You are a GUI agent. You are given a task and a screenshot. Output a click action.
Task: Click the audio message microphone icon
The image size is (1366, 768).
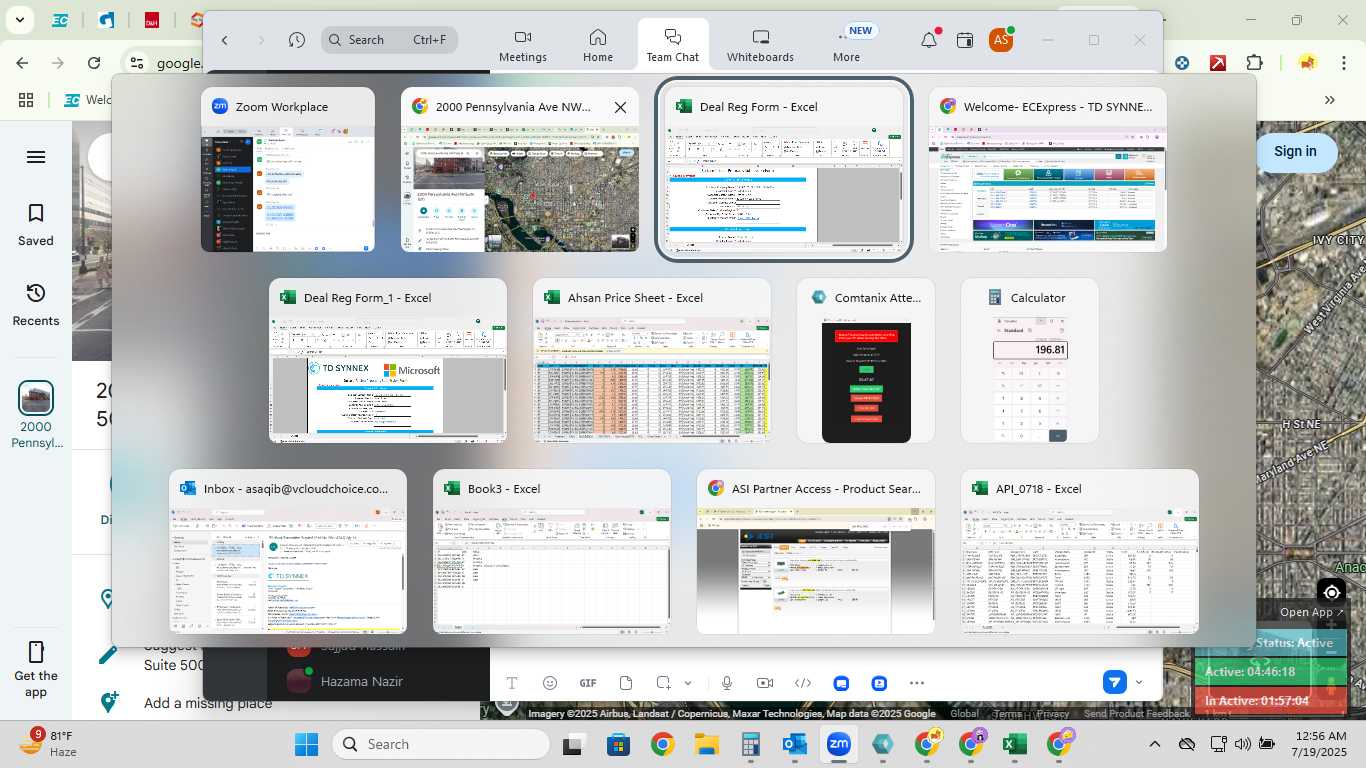[x=727, y=683]
